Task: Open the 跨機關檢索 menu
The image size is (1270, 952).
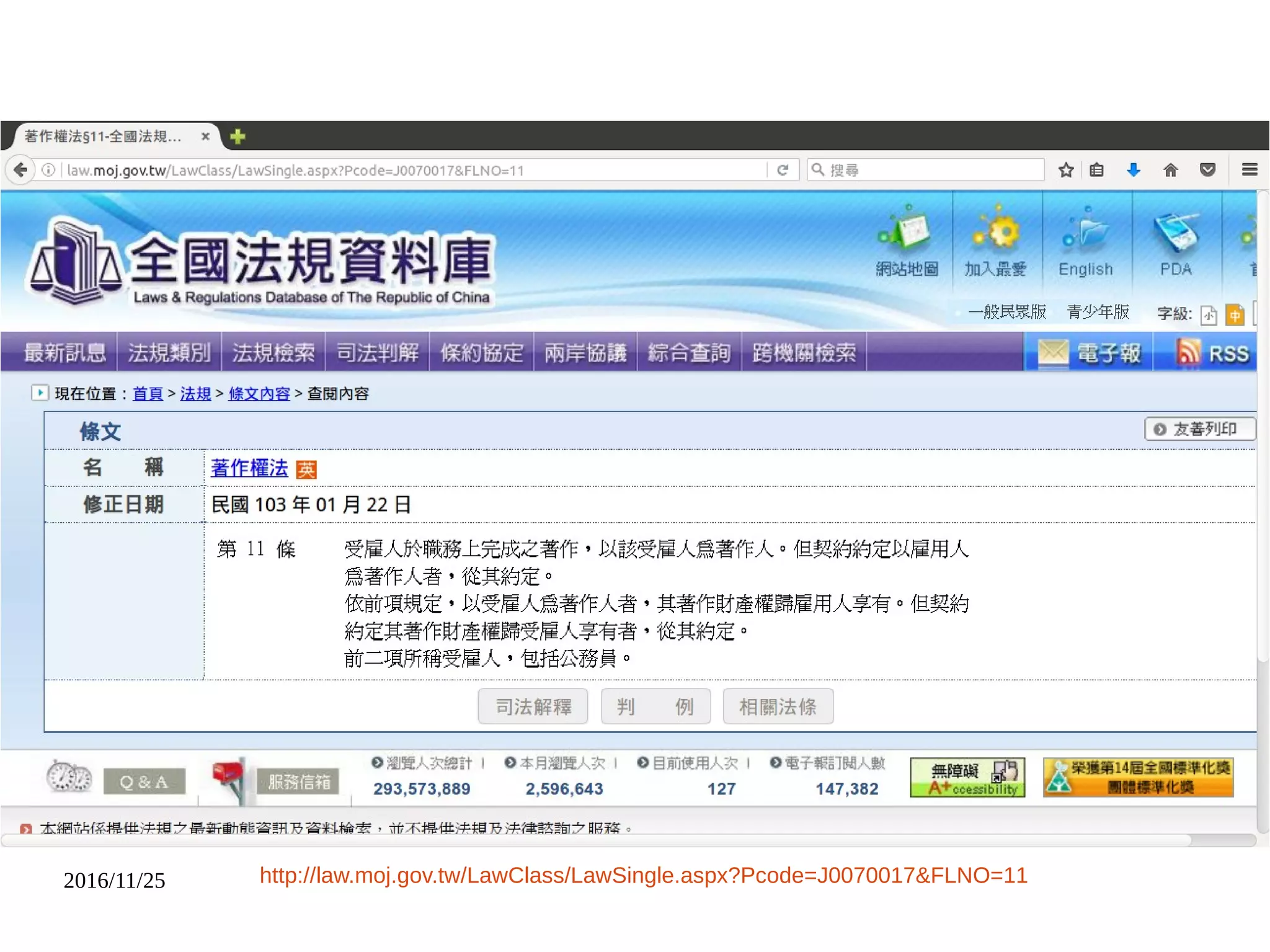Action: coord(804,353)
